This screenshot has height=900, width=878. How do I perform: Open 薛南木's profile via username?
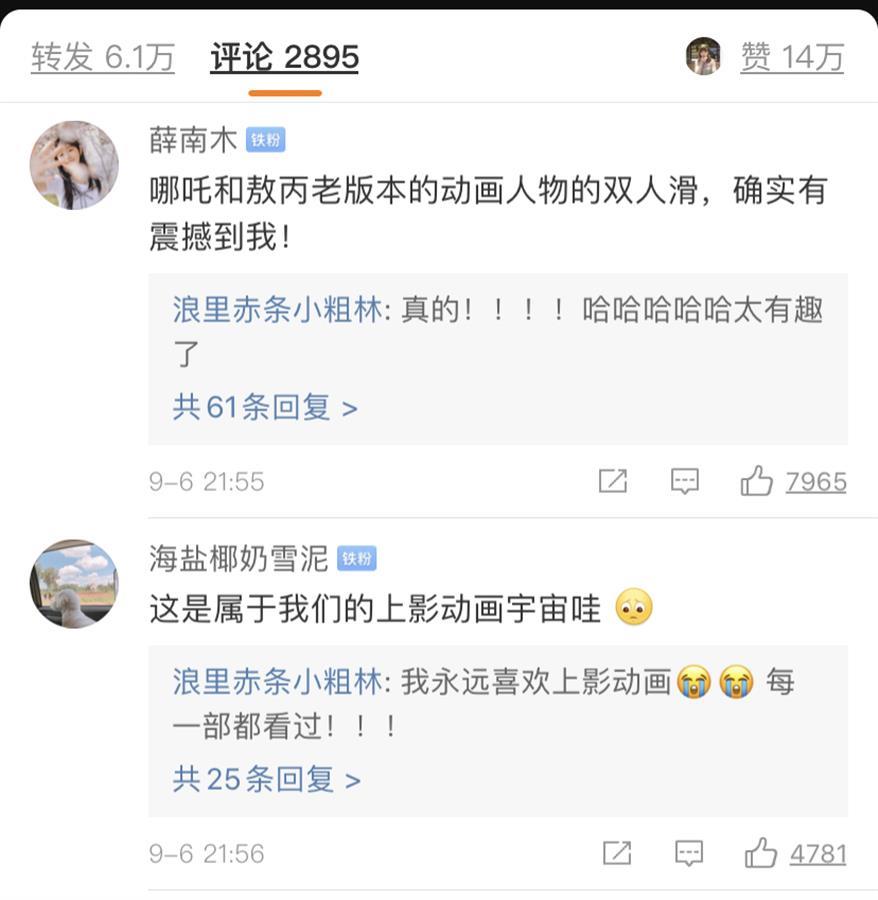pyautogui.click(x=193, y=141)
